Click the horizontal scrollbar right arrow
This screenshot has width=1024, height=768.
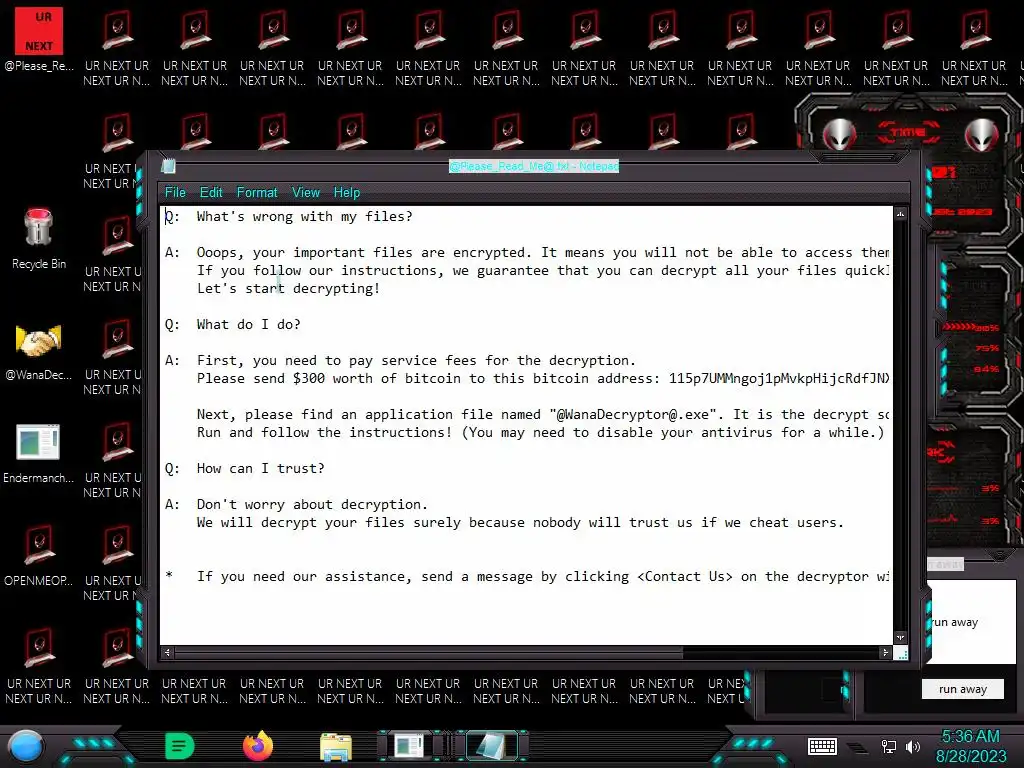coord(885,652)
